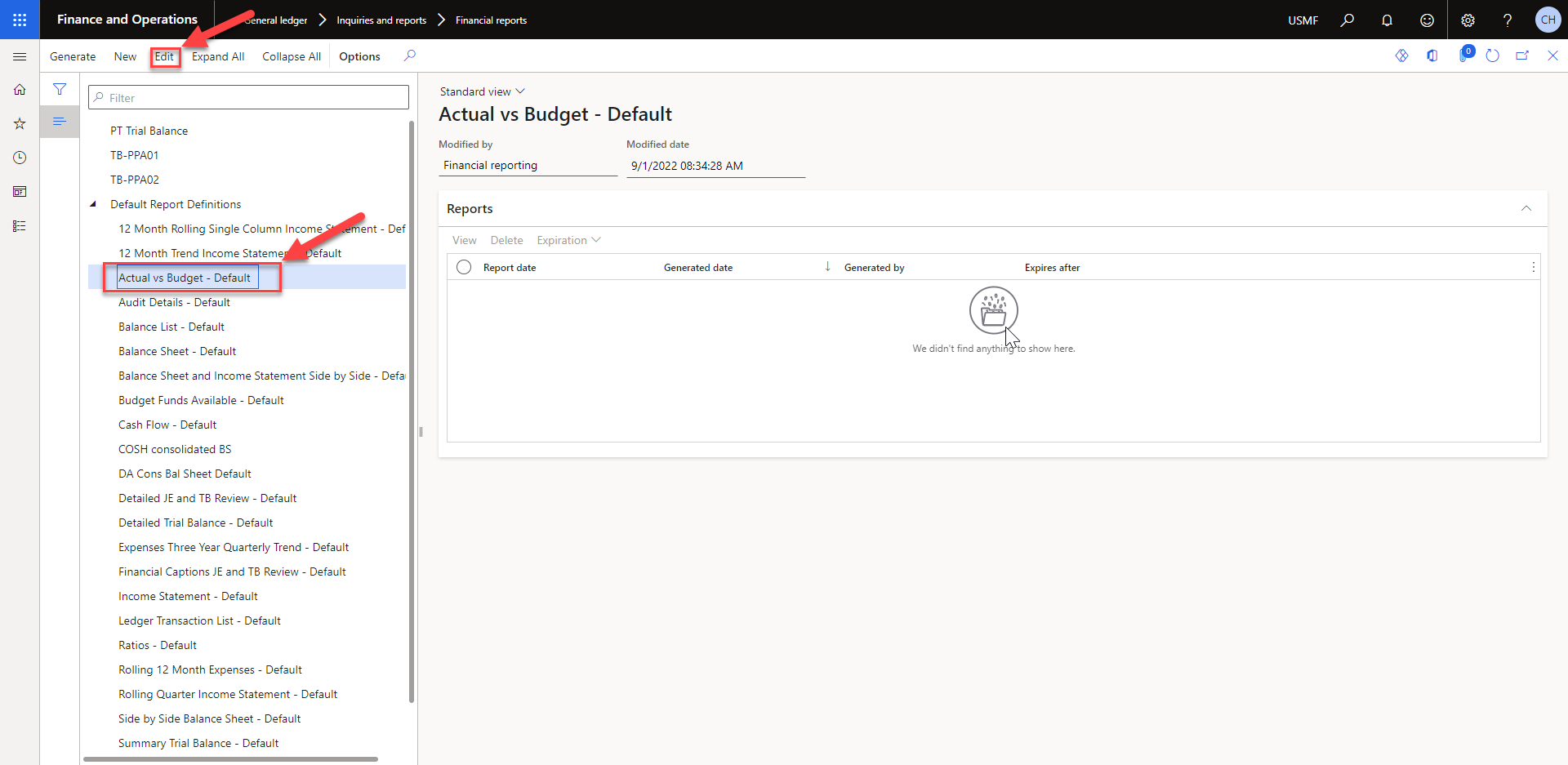The image size is (1568, 765).
Task: Open Workspaces icon in left sidebar
Action: tap(20, 192)
